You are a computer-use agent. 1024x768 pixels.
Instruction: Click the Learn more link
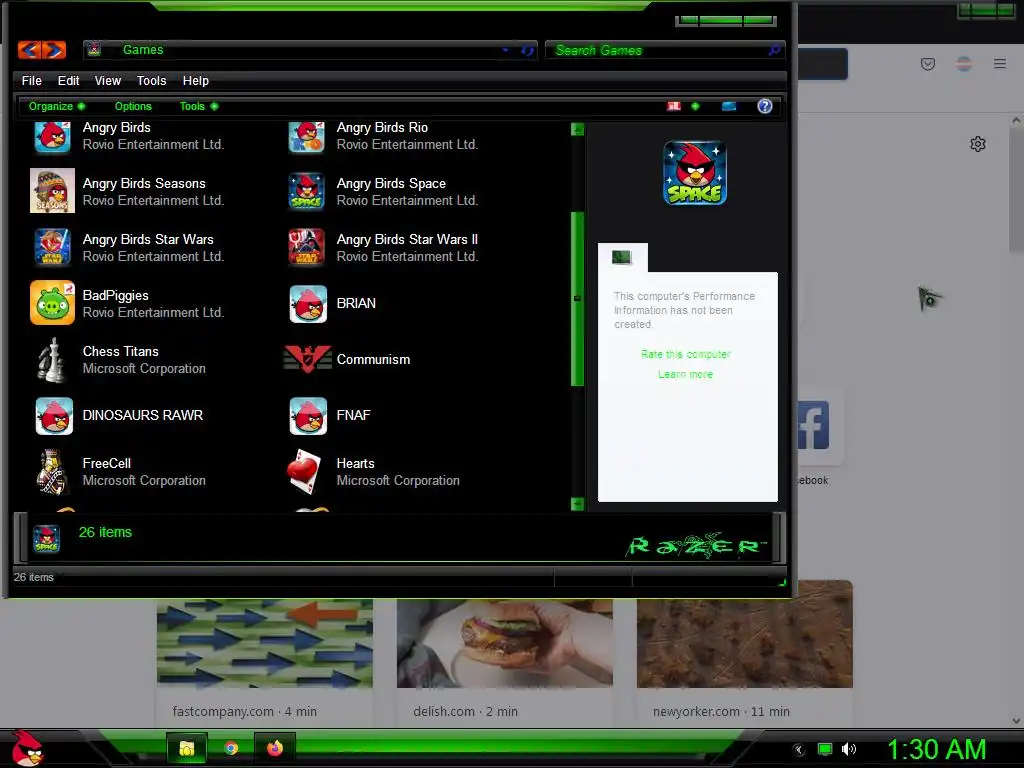click(x=685, y=374)
